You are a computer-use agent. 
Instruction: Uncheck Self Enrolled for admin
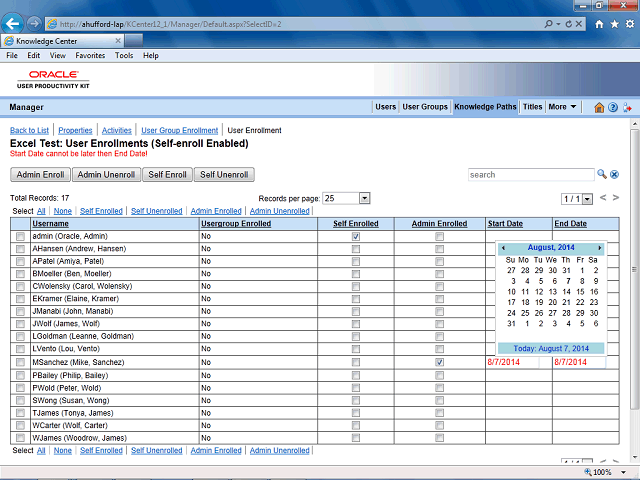point(356,236)
